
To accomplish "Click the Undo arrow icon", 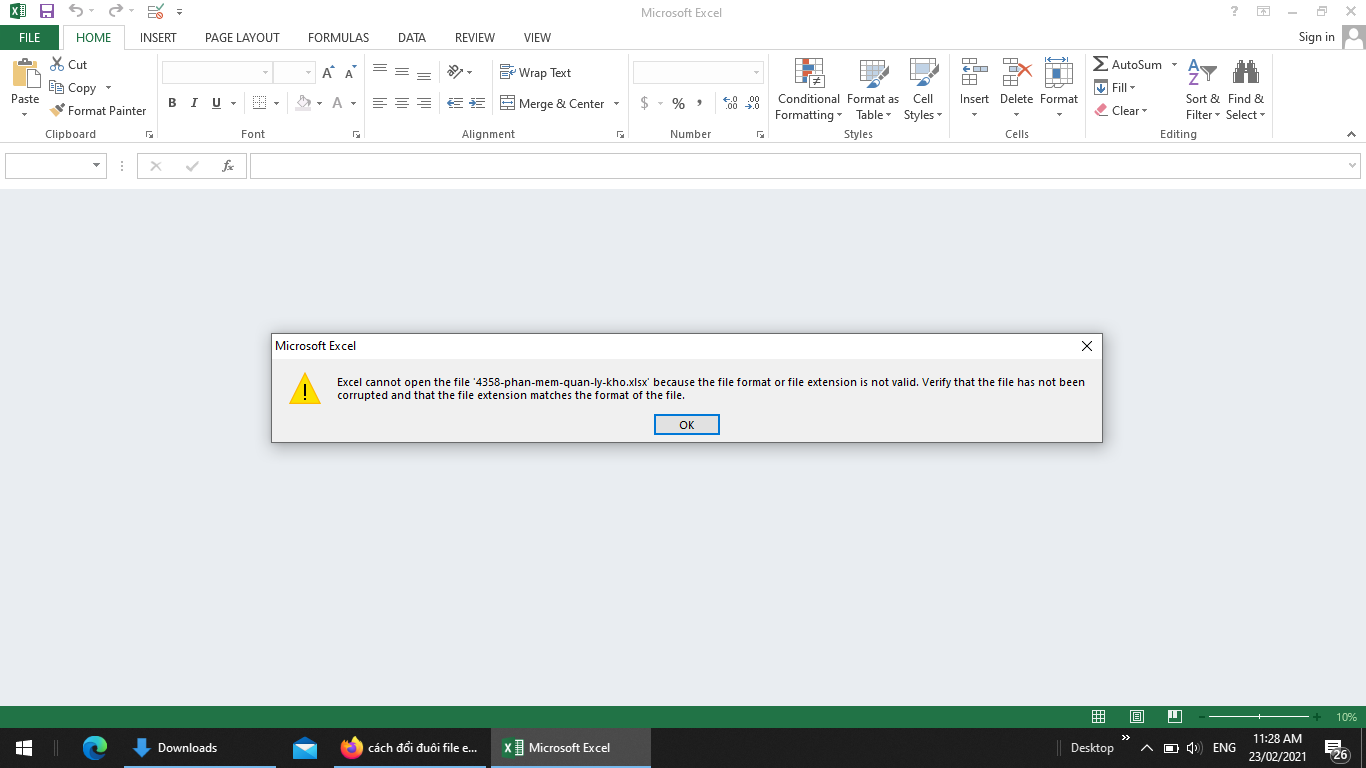I will click(76, 11).
